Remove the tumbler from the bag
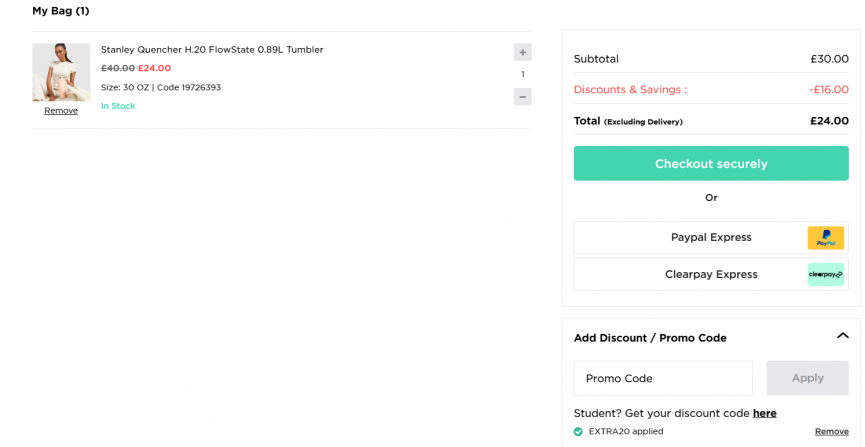The image size is (865, 447). click(x=61, y=111)
